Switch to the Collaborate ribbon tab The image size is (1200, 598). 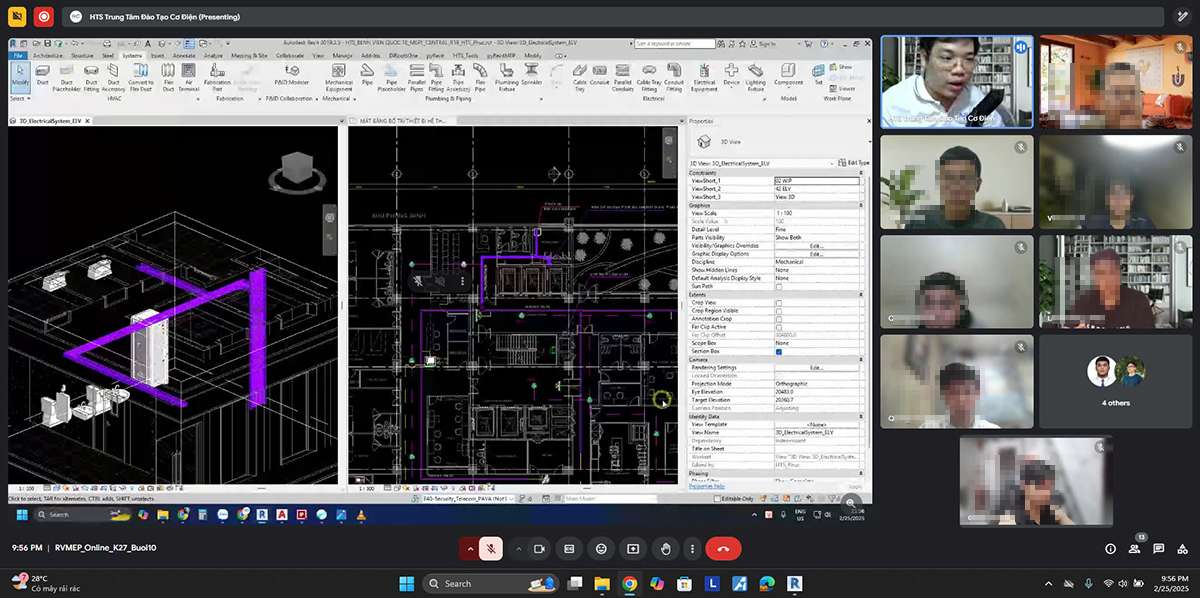point(290,56)
